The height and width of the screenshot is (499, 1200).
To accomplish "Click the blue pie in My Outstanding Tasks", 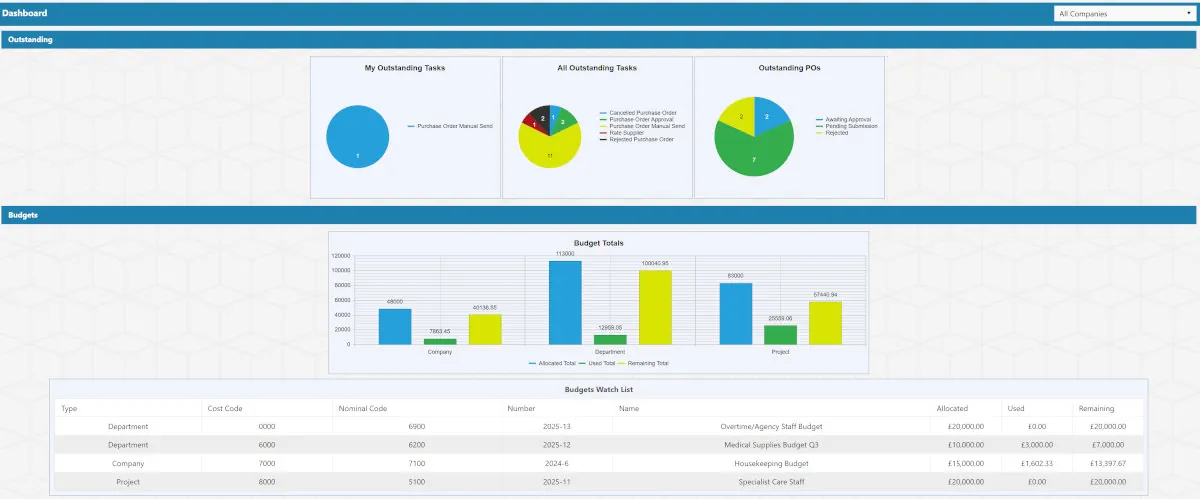I will (x=358, y=136).
